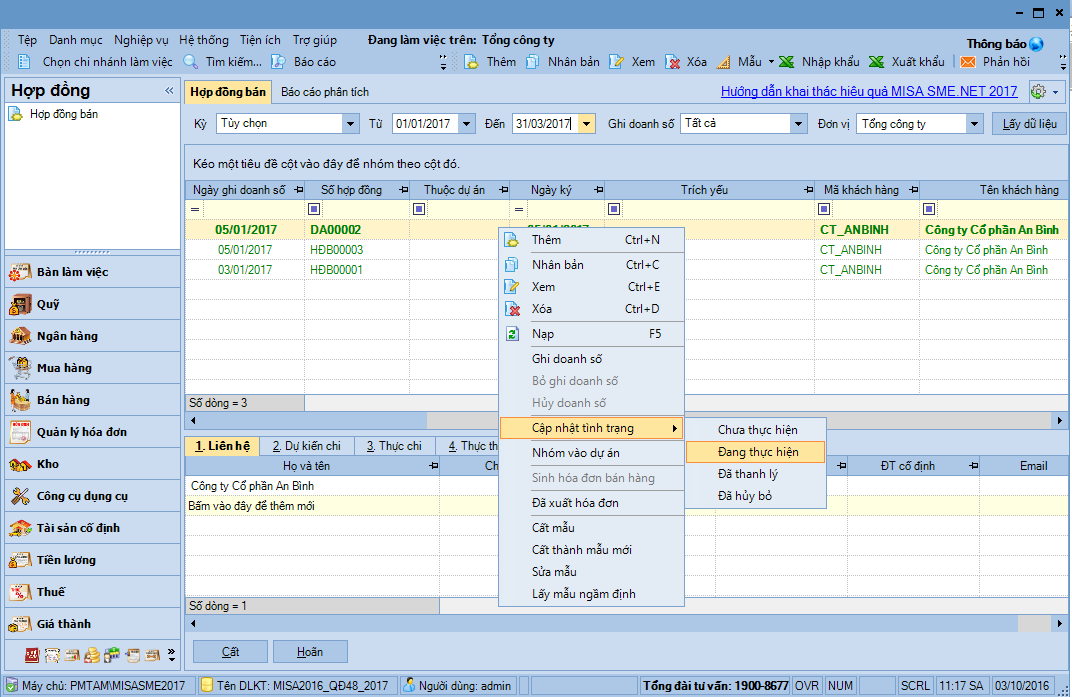Click the Thông báo globe icon
Screen dimensions: 1072x697
click(x=1036, y=44)
